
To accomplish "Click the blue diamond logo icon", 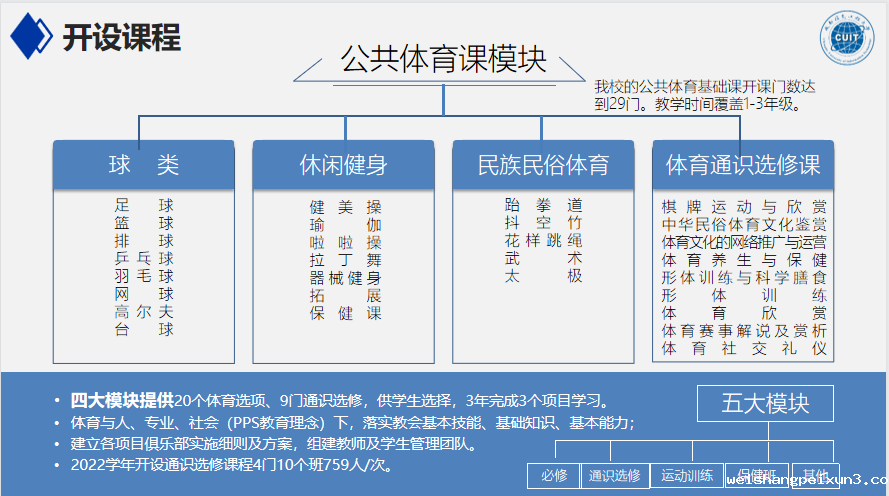I will (32, 36).
